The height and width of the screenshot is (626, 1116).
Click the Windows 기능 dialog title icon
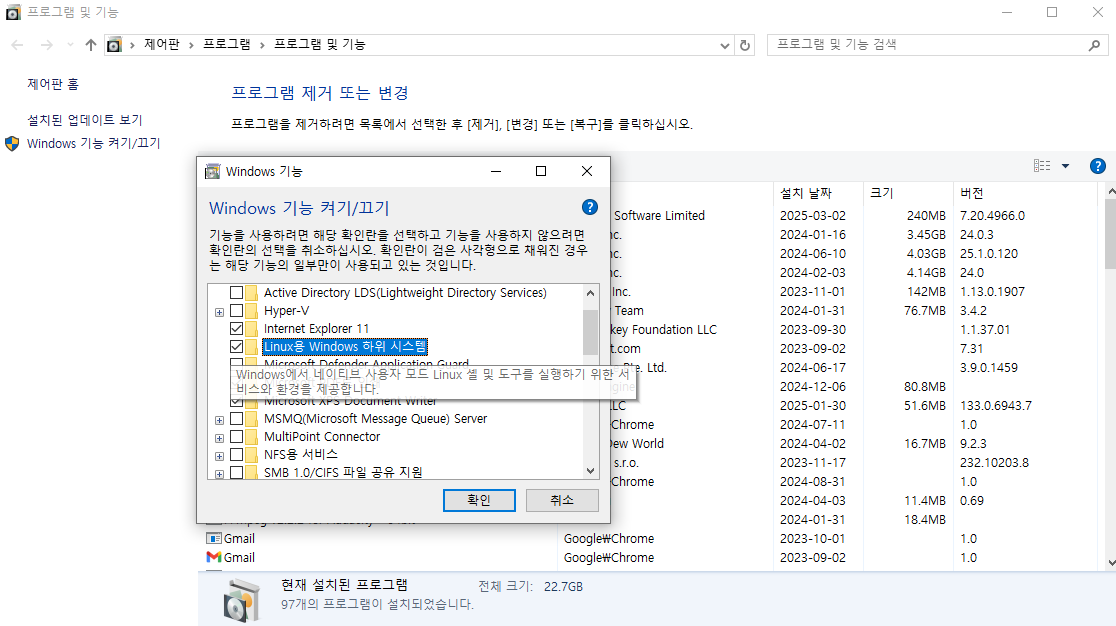coord(212,171)
